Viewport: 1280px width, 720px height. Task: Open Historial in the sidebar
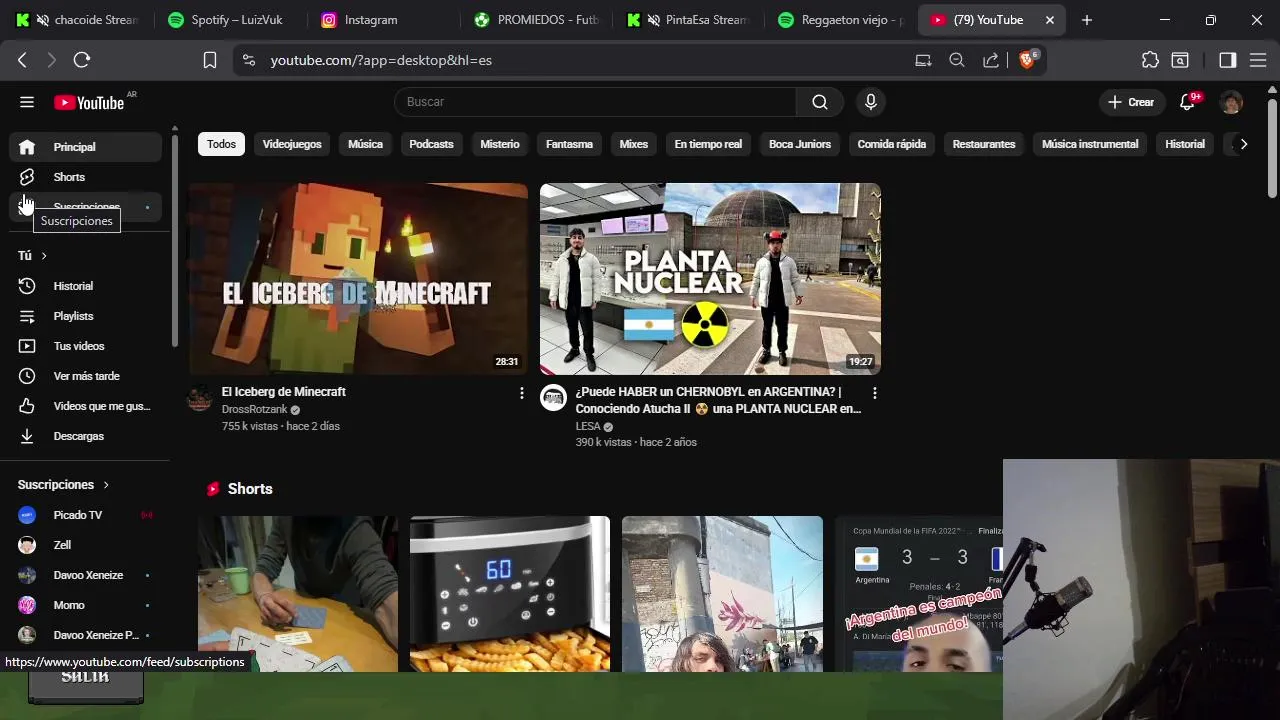point(86,286)
